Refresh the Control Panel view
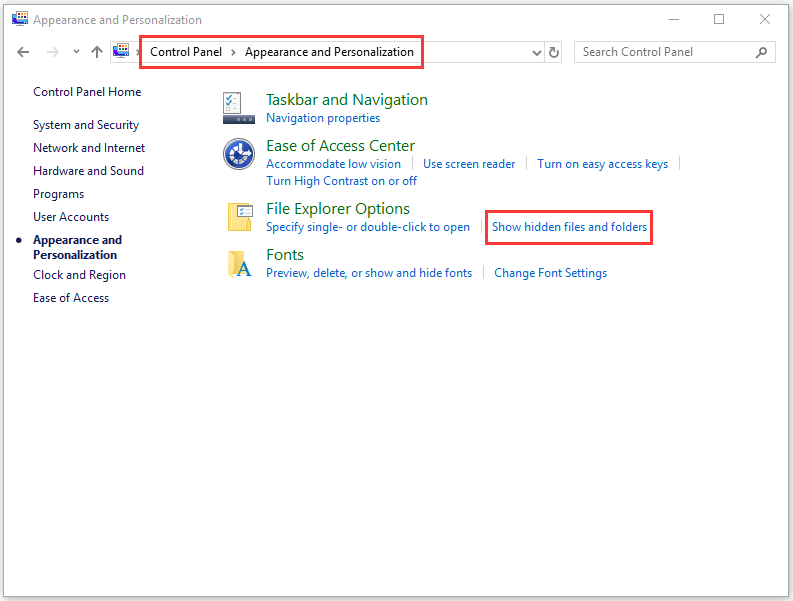Image resolution: width=793 pixels, height=601 pixels. tap(554, 52)
